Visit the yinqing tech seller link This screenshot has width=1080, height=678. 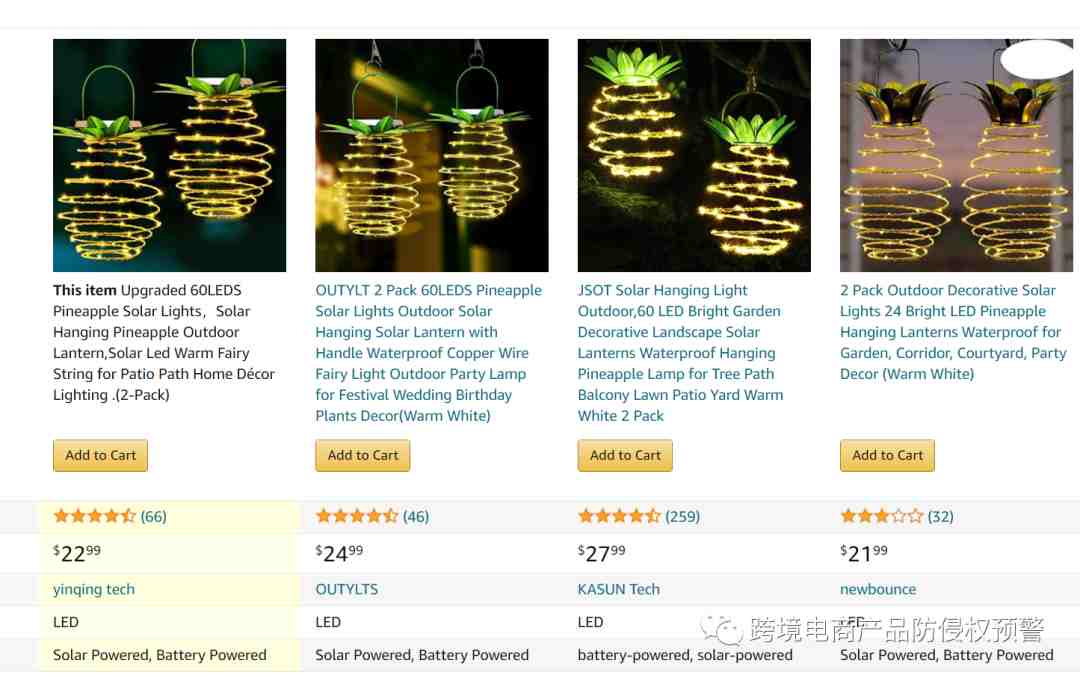point(94,589)
